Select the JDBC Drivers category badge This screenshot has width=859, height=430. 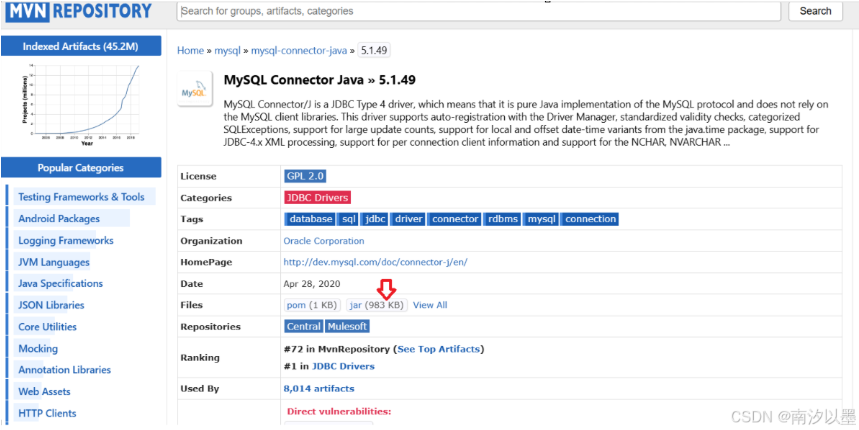tap(317, 198)
